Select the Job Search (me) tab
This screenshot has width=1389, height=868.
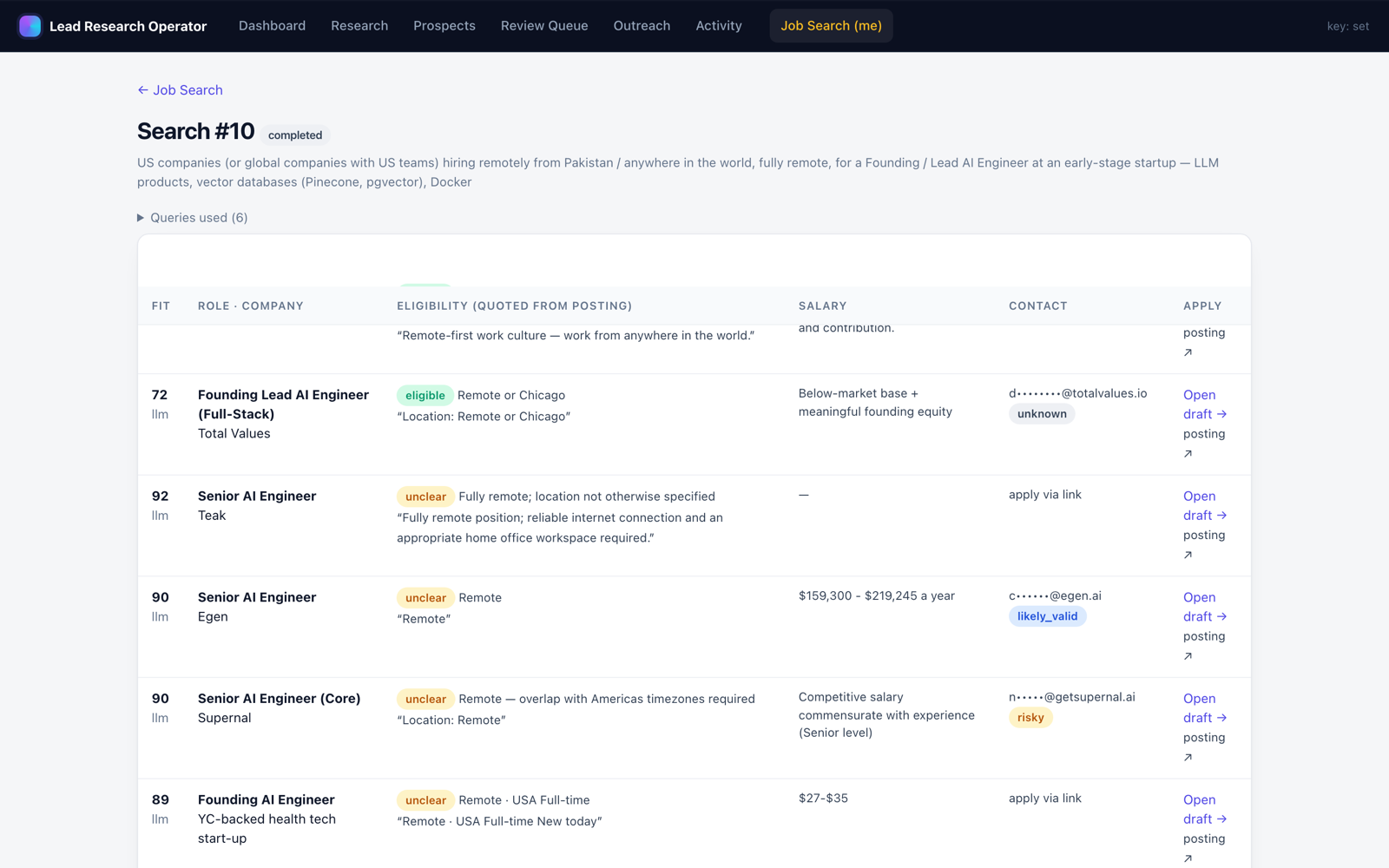point(831,26)
